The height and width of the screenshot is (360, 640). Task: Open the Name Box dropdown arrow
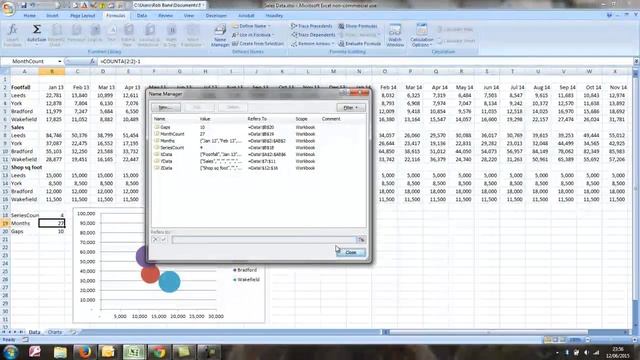(60, 61)
